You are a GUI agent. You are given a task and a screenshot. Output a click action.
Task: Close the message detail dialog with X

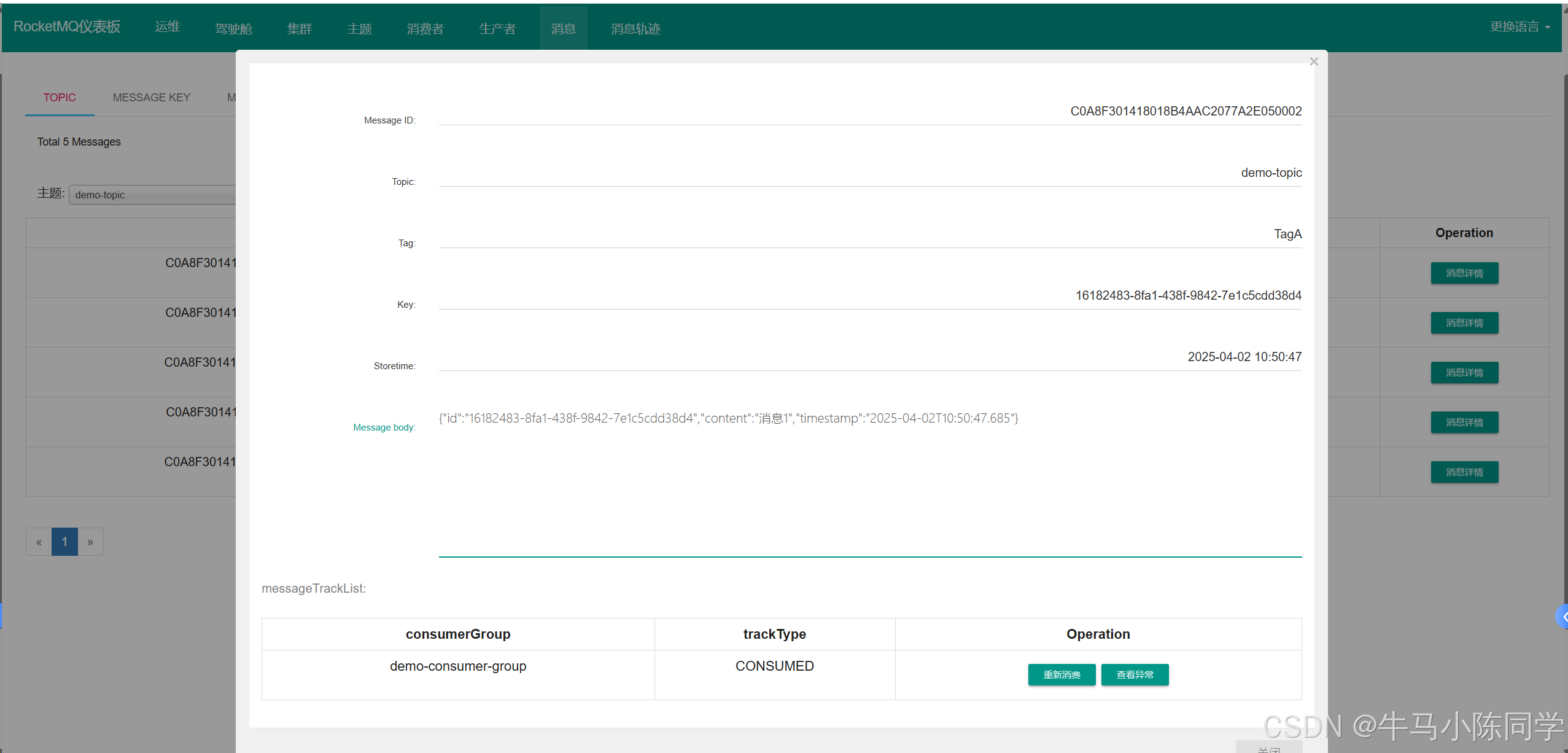(1314, 61)
